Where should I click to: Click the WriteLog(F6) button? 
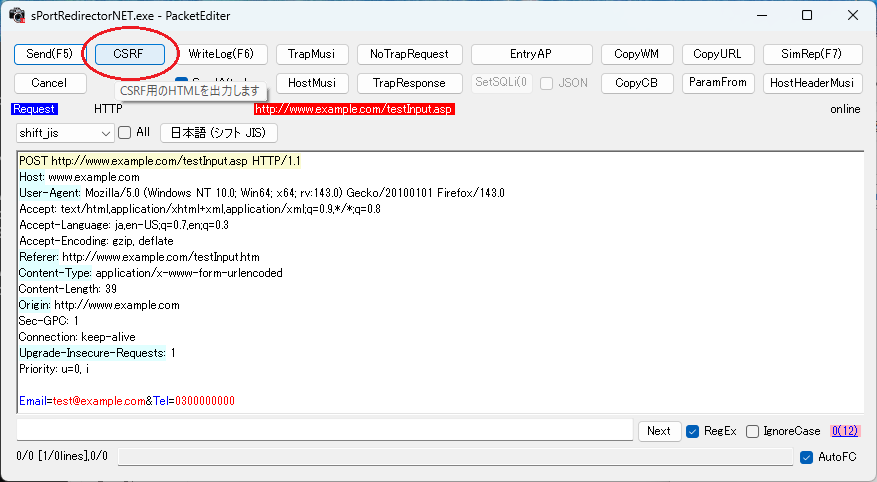[221, 54]
